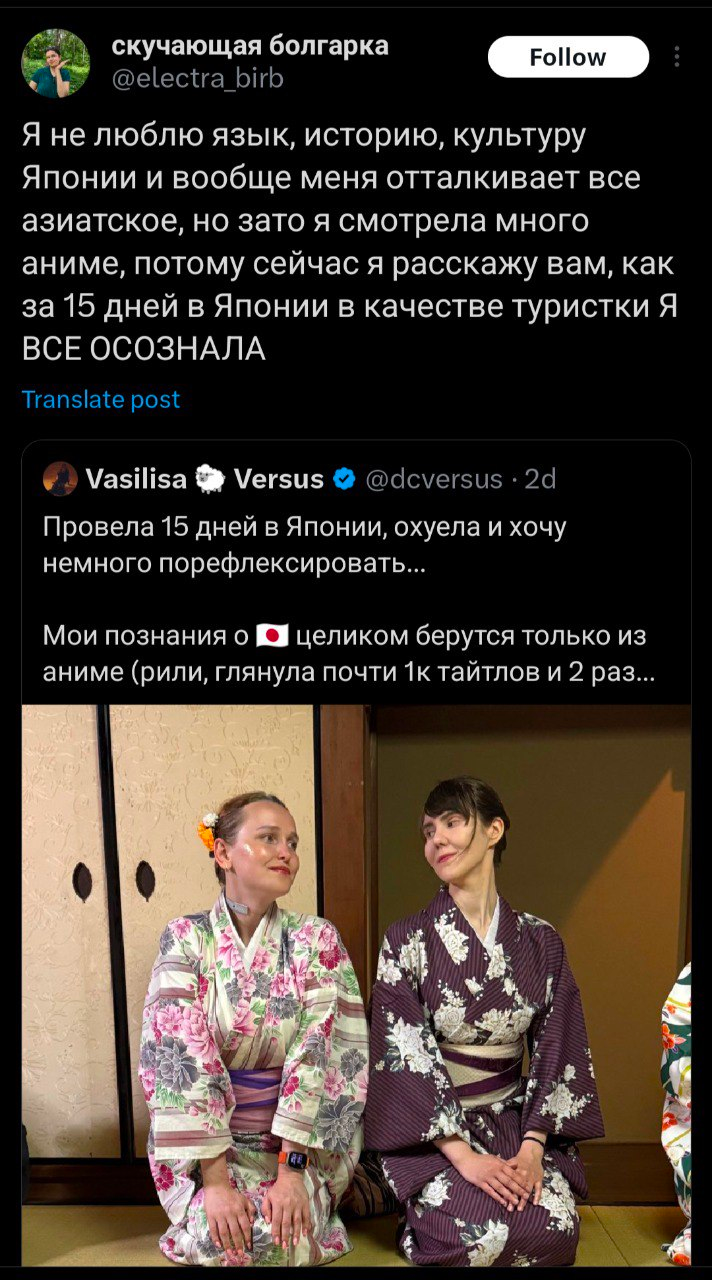Tap the electra_birb profile avatar
Screen dimensions: 712x1280
tap(56, 62)
